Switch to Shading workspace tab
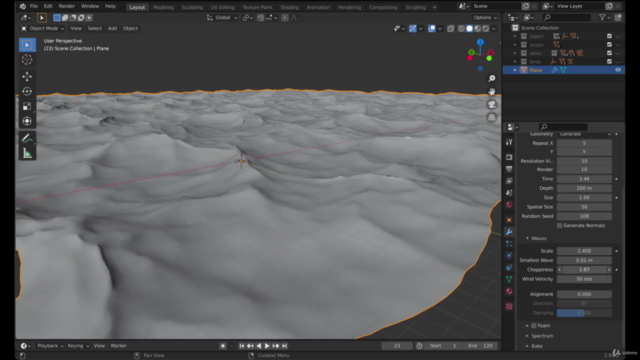This screenshot has height=360, width=640. (289, 7)
